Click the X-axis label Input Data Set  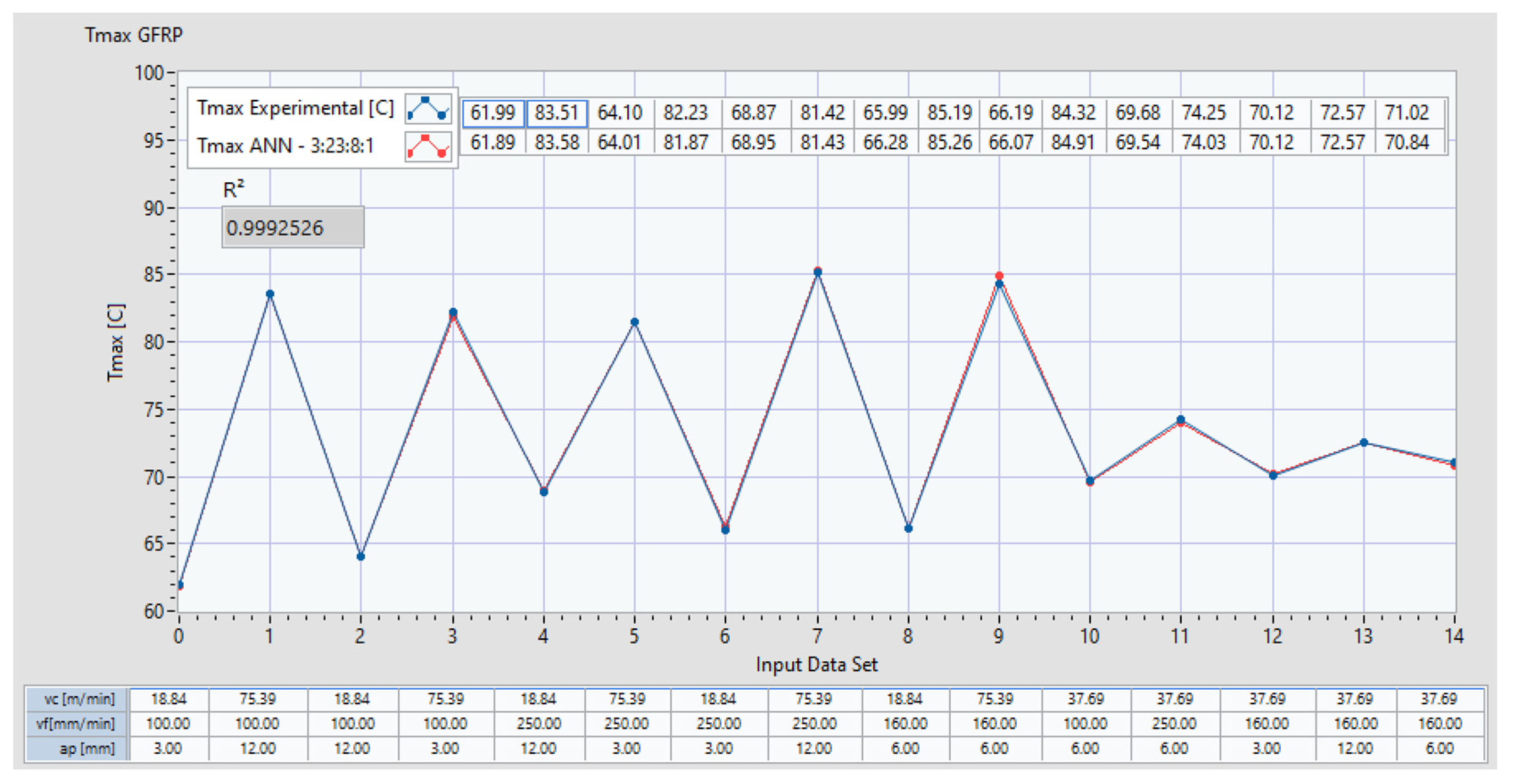tap(817, 665)
